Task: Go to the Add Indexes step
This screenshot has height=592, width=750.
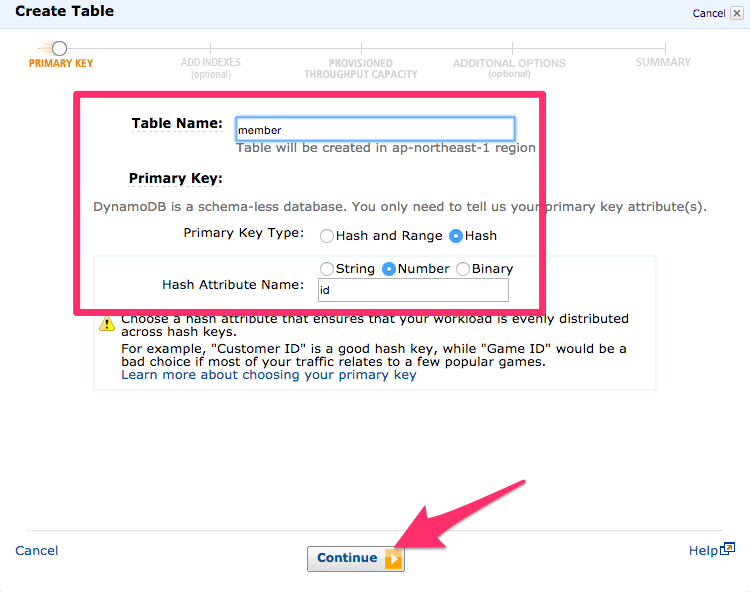Action: tap(211, 68)
